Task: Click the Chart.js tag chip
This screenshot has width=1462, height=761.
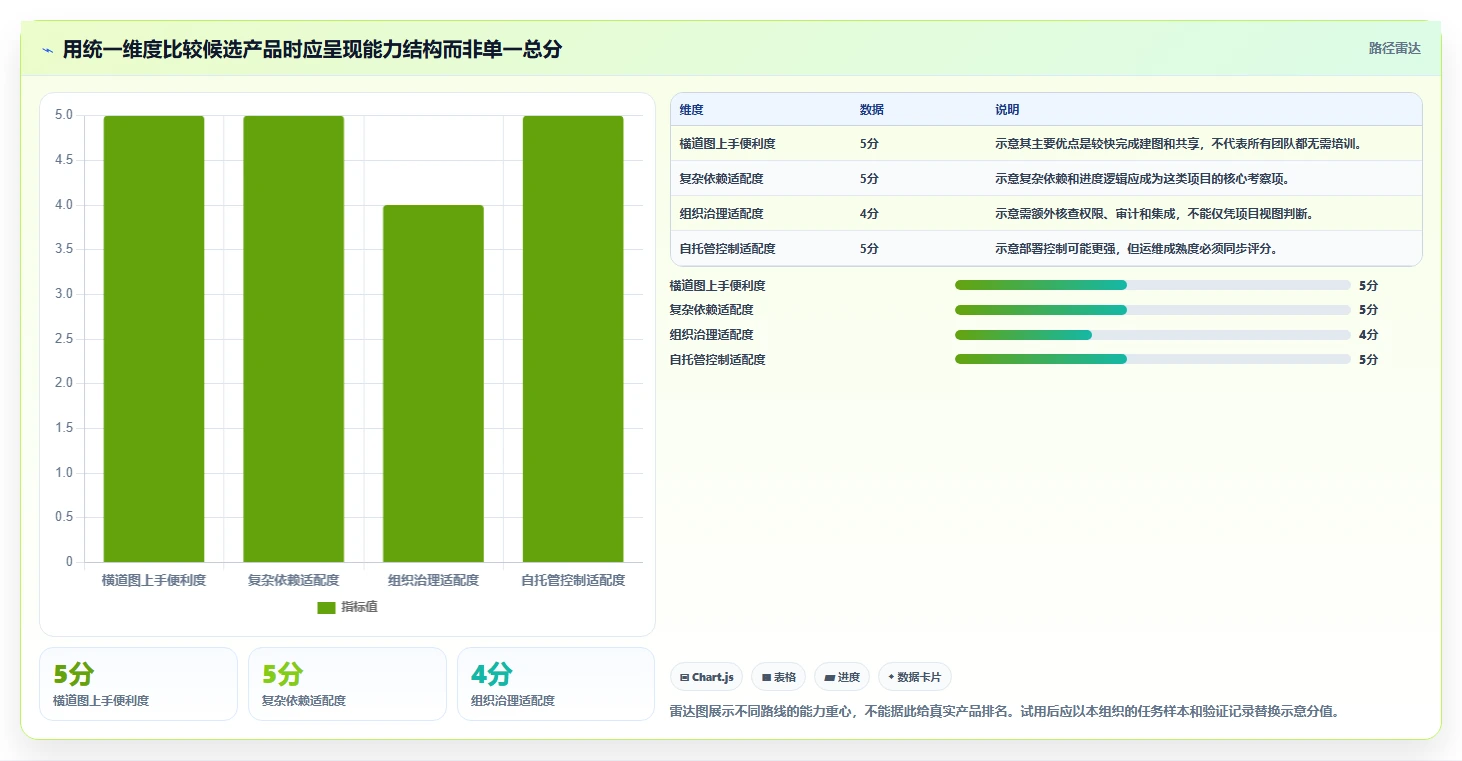Action: click(706, 677)
